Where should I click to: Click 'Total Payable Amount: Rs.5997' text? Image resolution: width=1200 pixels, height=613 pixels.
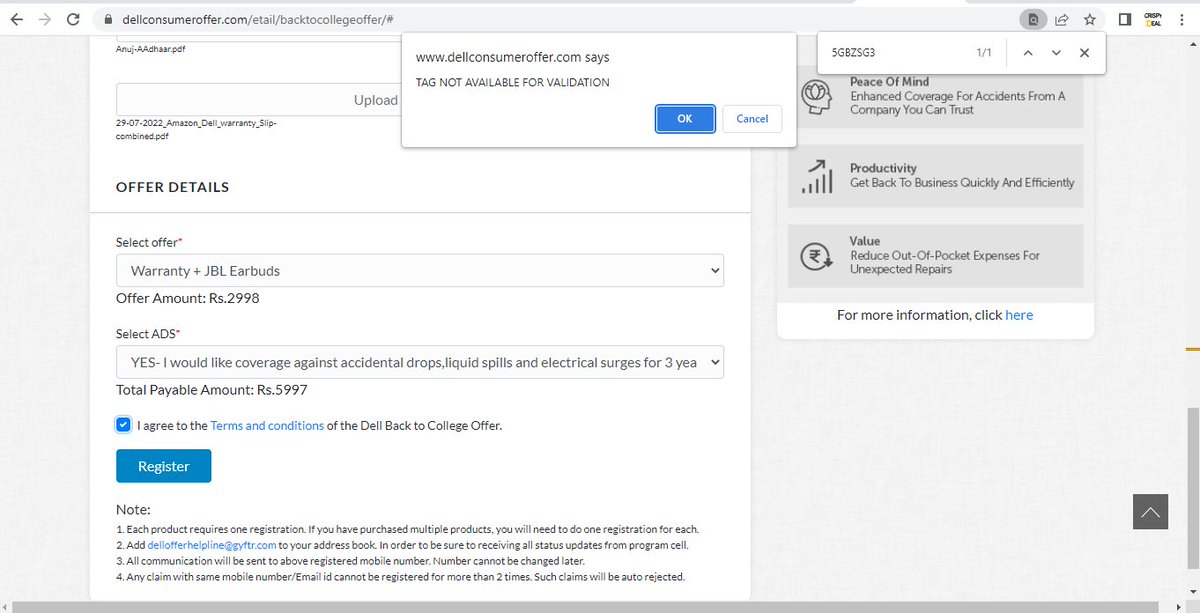pos(212,390)
